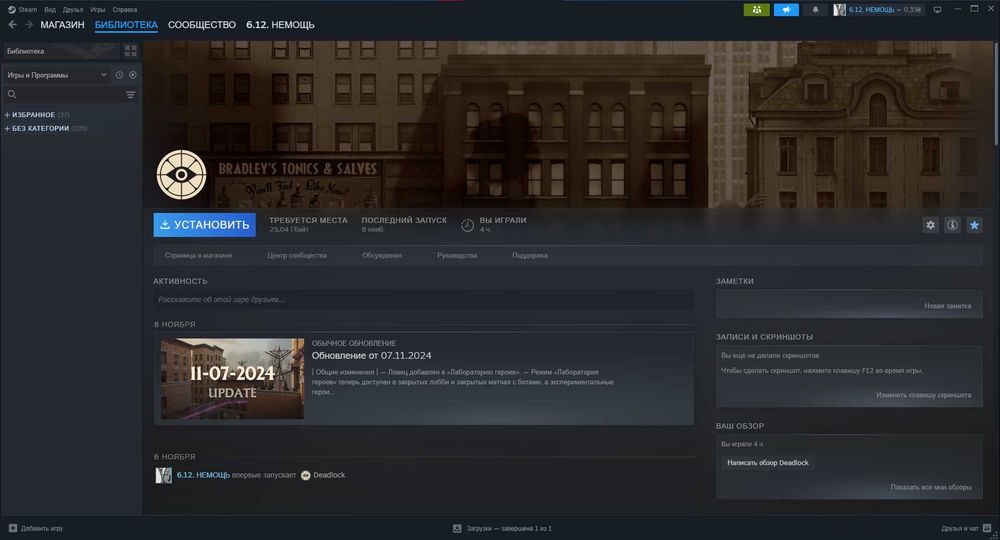The image size is (1000, 540).
Task: Go to the МАГАЗИН tab
Action: point(62,25)
